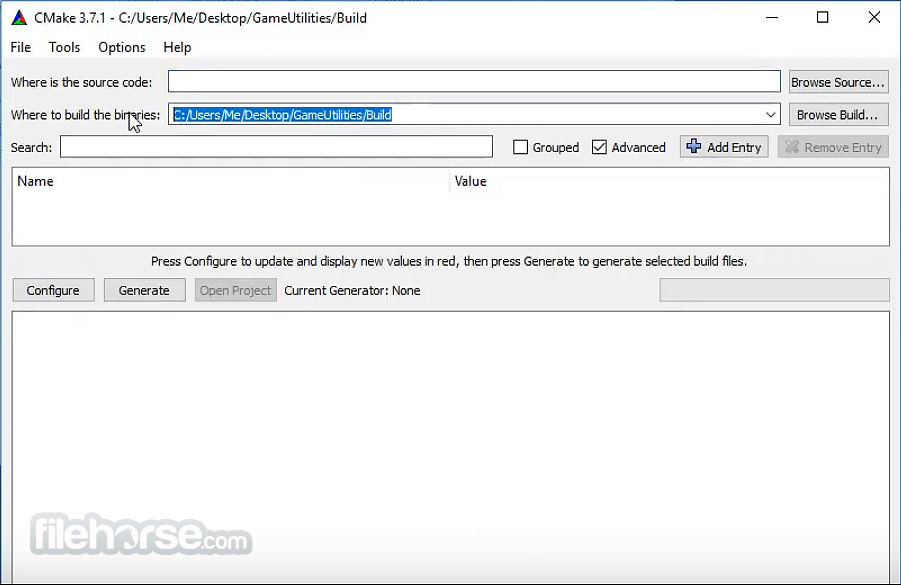The width and height of the screenshot is (901, 585).
Task: Click the 'Current Generator: None' text
Action: pos(352,290)
